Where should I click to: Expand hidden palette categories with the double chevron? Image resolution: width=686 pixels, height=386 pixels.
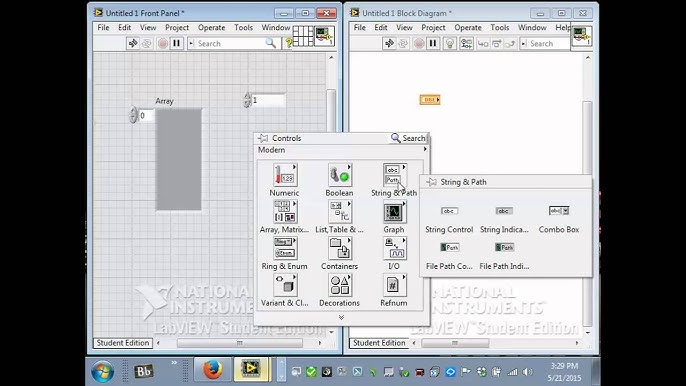click(341, 317)
